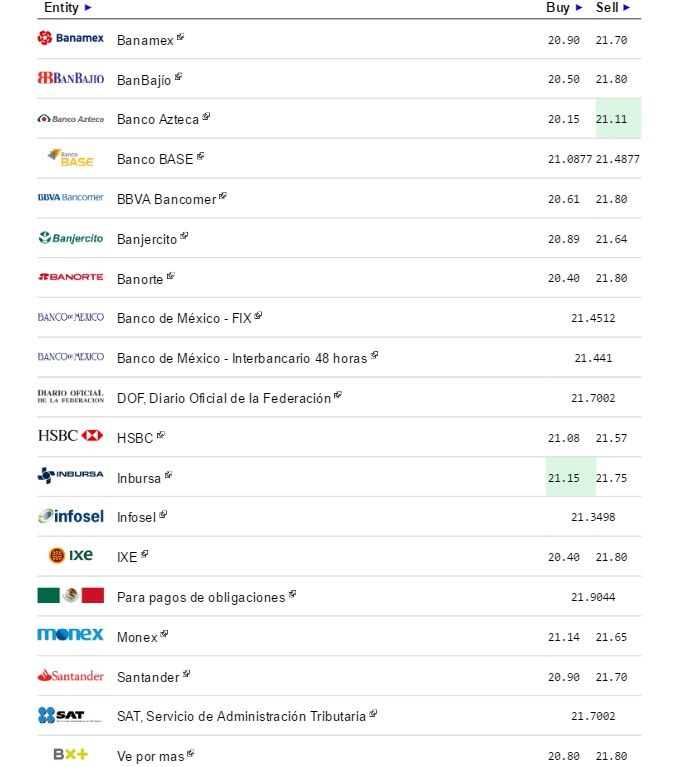Click the Banamex bank logo
Image resolution: width=679 pixels, height=767 pixels.
70,38
